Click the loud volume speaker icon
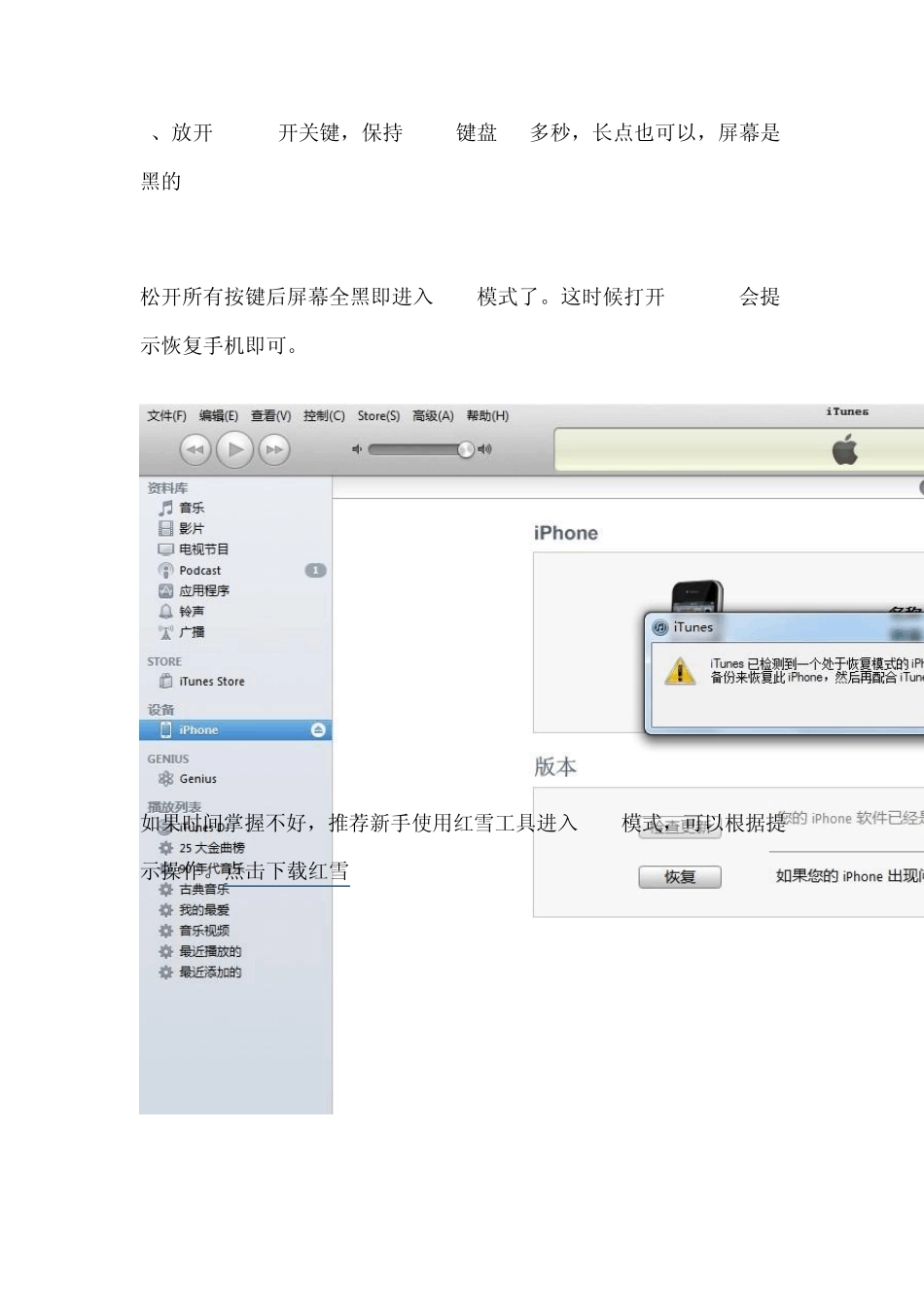This screenshot has height=1307, width=924. [x=484, y=449]
